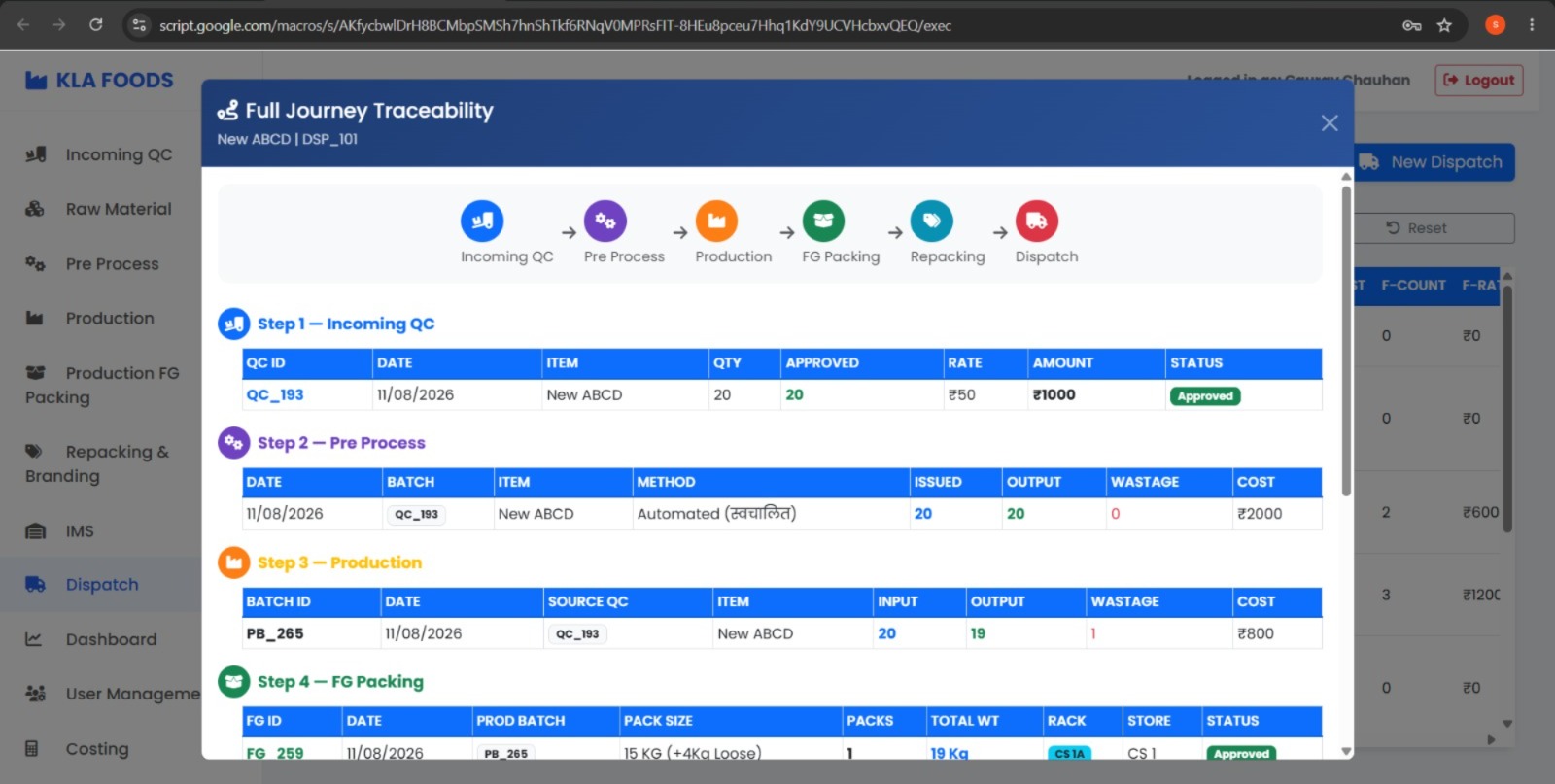
Task: Open the Dashboard menu item
Action: click(111, 639)
